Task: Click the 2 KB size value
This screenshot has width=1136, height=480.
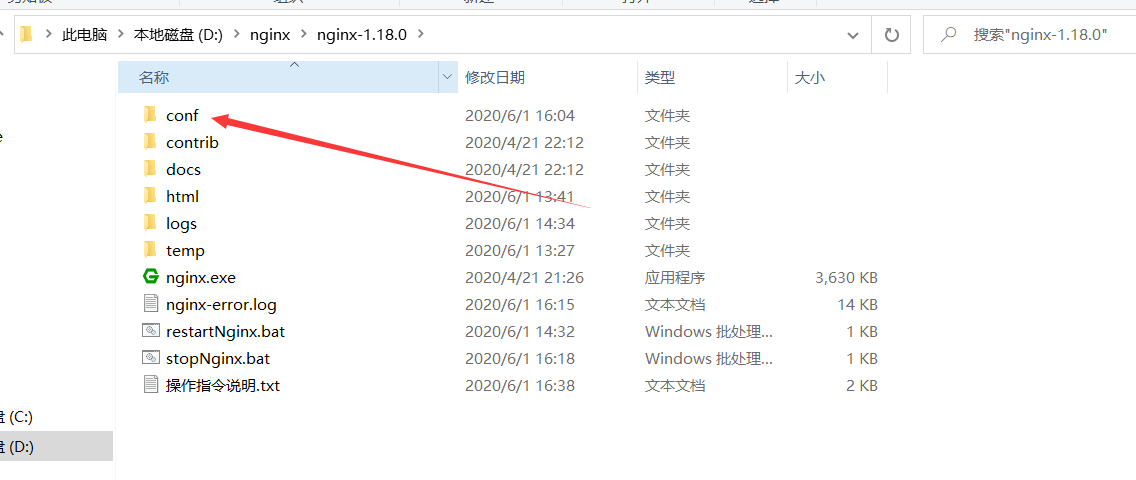Action: (861, 386)
